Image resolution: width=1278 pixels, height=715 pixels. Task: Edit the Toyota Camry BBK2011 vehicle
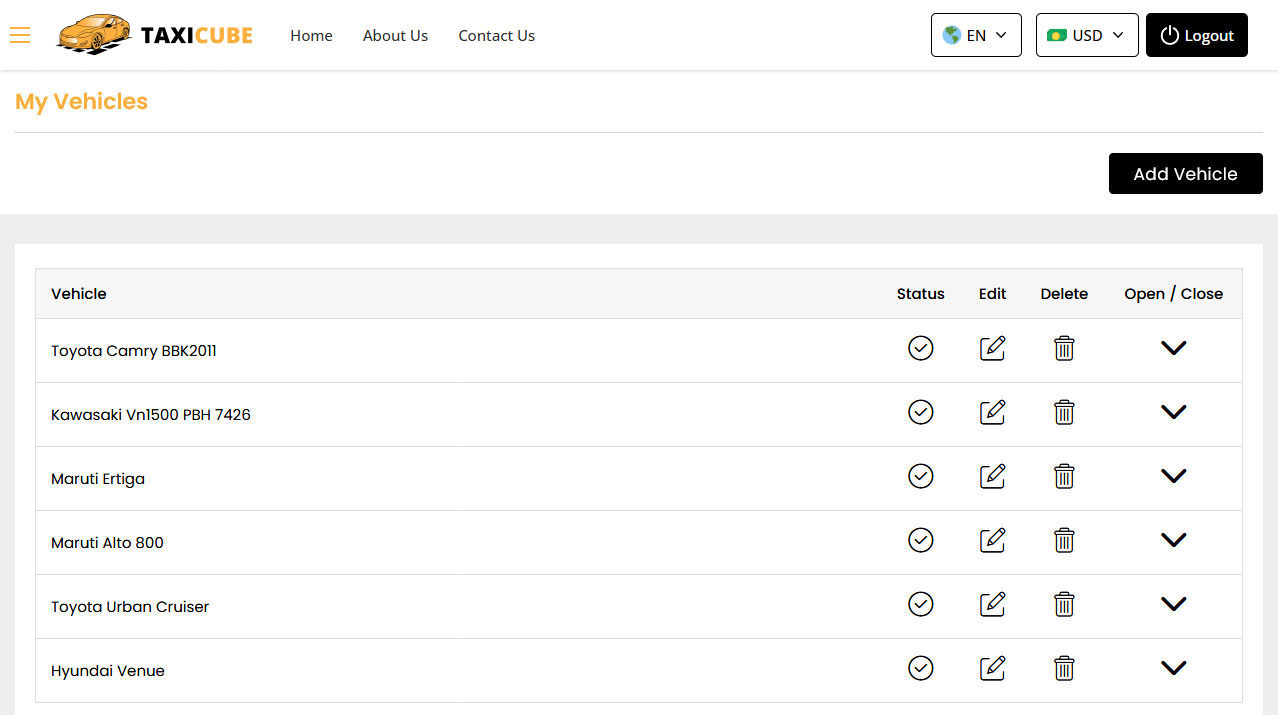tap(992, 348)
